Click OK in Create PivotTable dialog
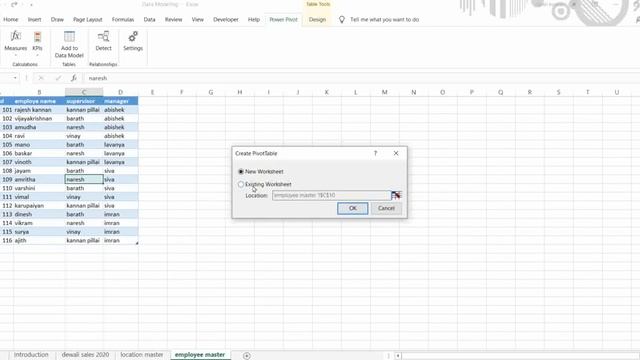Image resolution: width=640 pixels, height=360 pixels. (x=353, y=208)
